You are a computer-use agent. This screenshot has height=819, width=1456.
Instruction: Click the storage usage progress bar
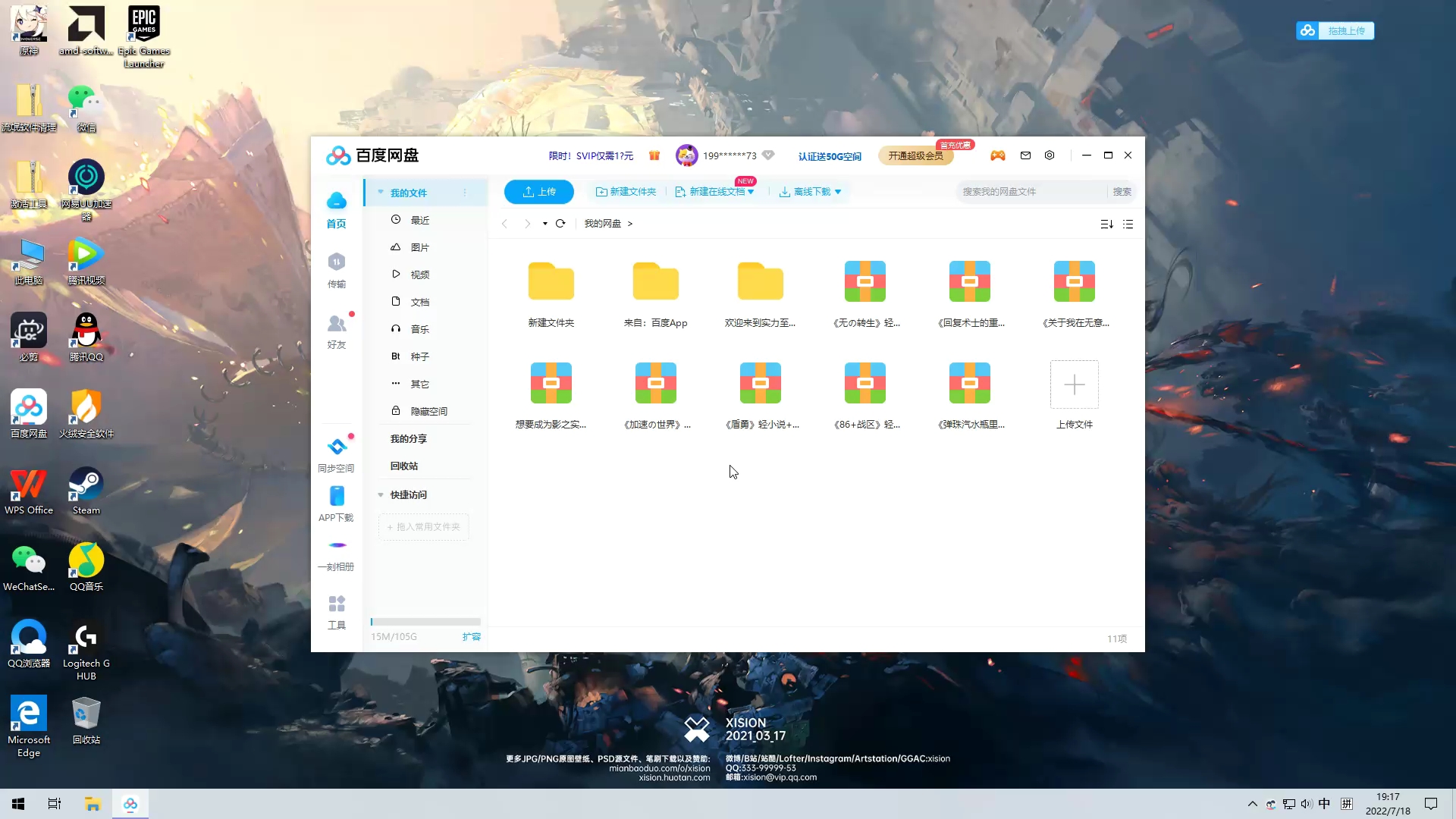click(x=425, y=622)
